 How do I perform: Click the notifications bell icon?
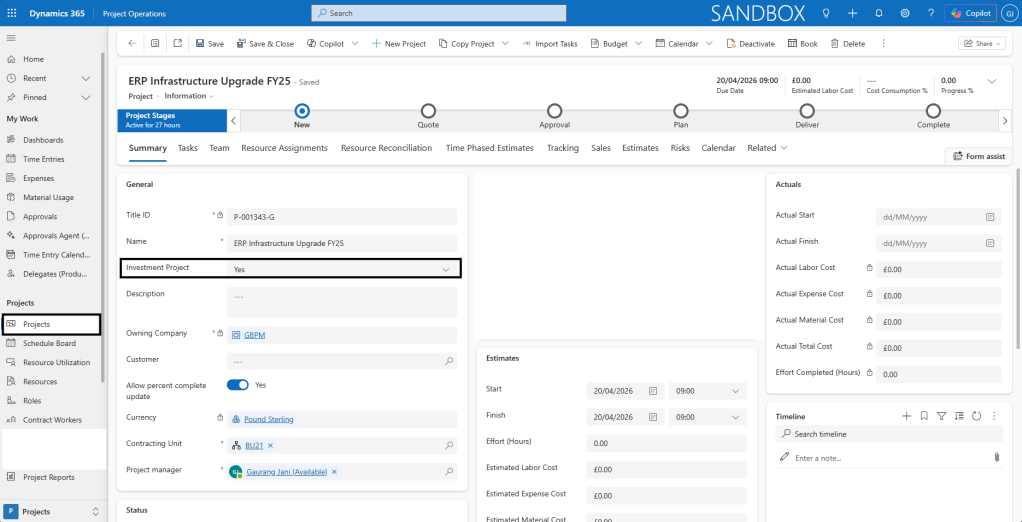(879, 13)
